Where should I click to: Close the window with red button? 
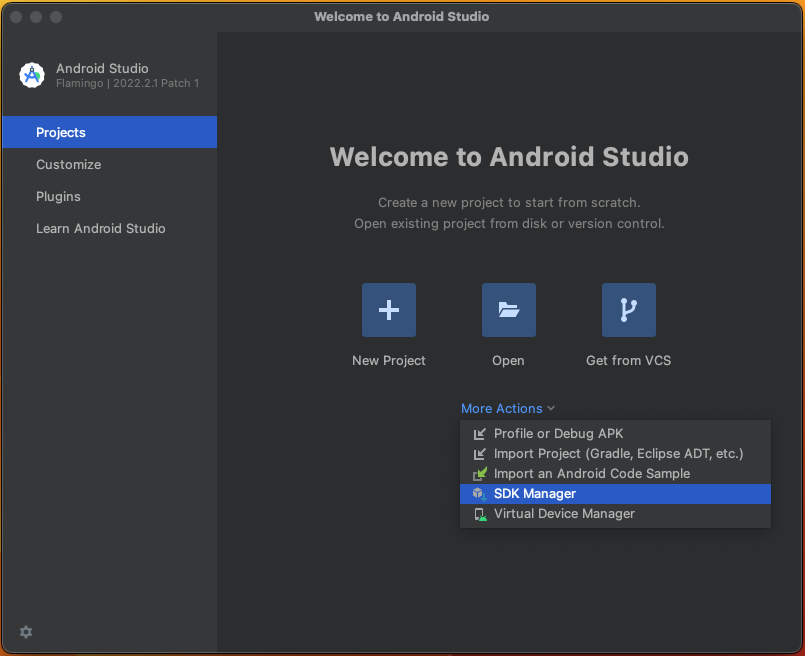(16, 17)
